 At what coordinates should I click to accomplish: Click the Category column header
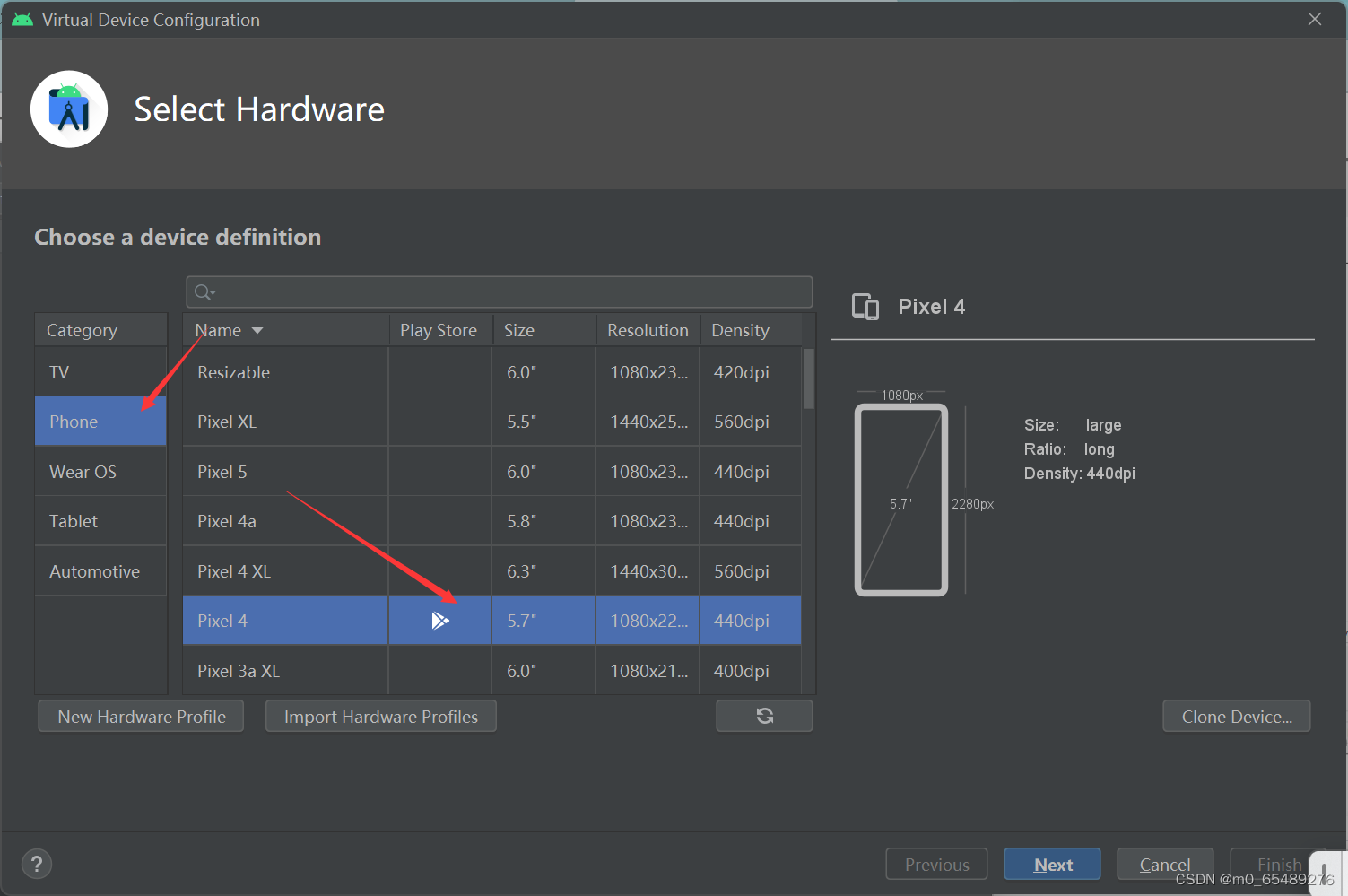[x=100, y=330]
